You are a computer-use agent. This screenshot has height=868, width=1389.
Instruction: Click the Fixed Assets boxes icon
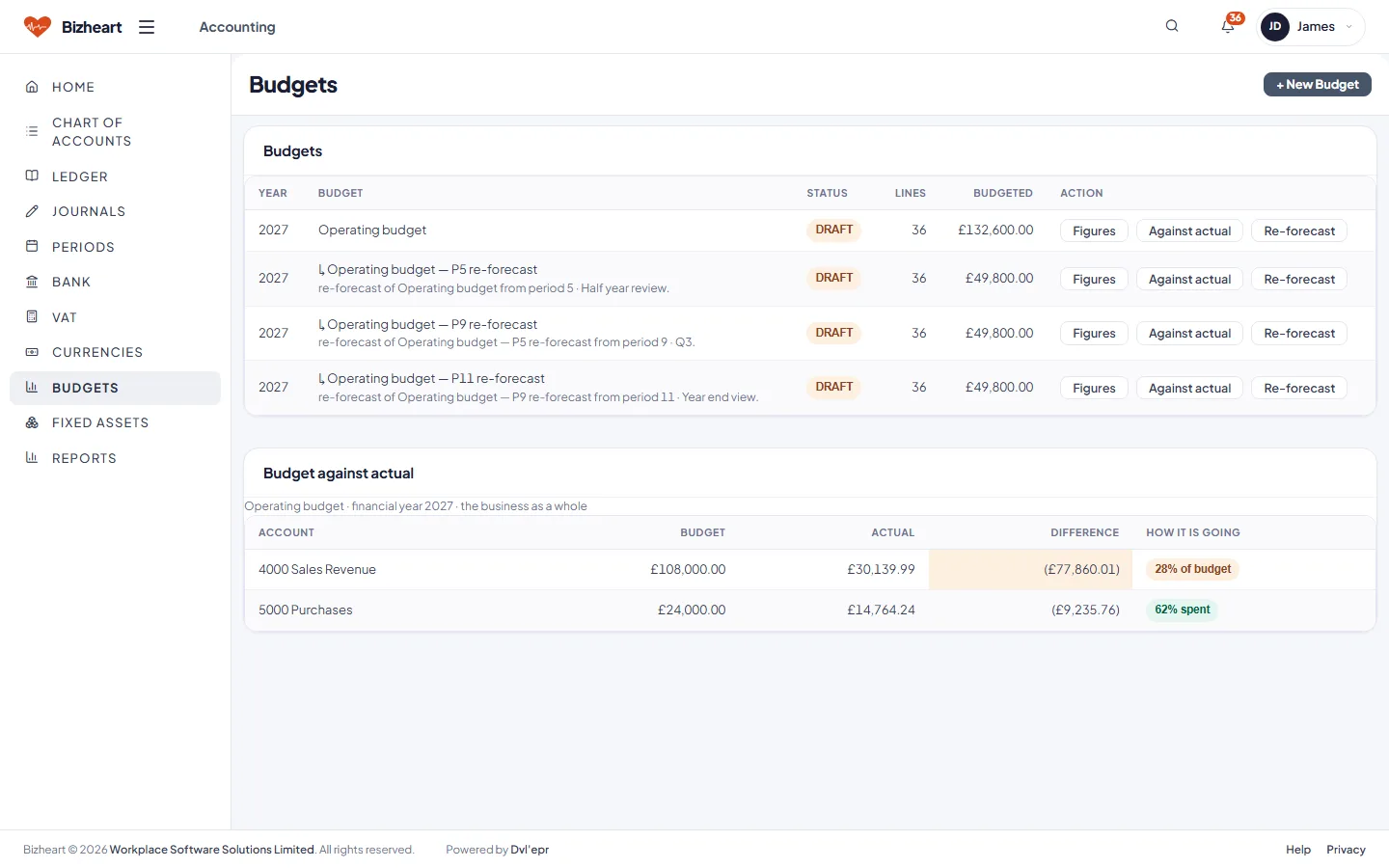(32, 422)
